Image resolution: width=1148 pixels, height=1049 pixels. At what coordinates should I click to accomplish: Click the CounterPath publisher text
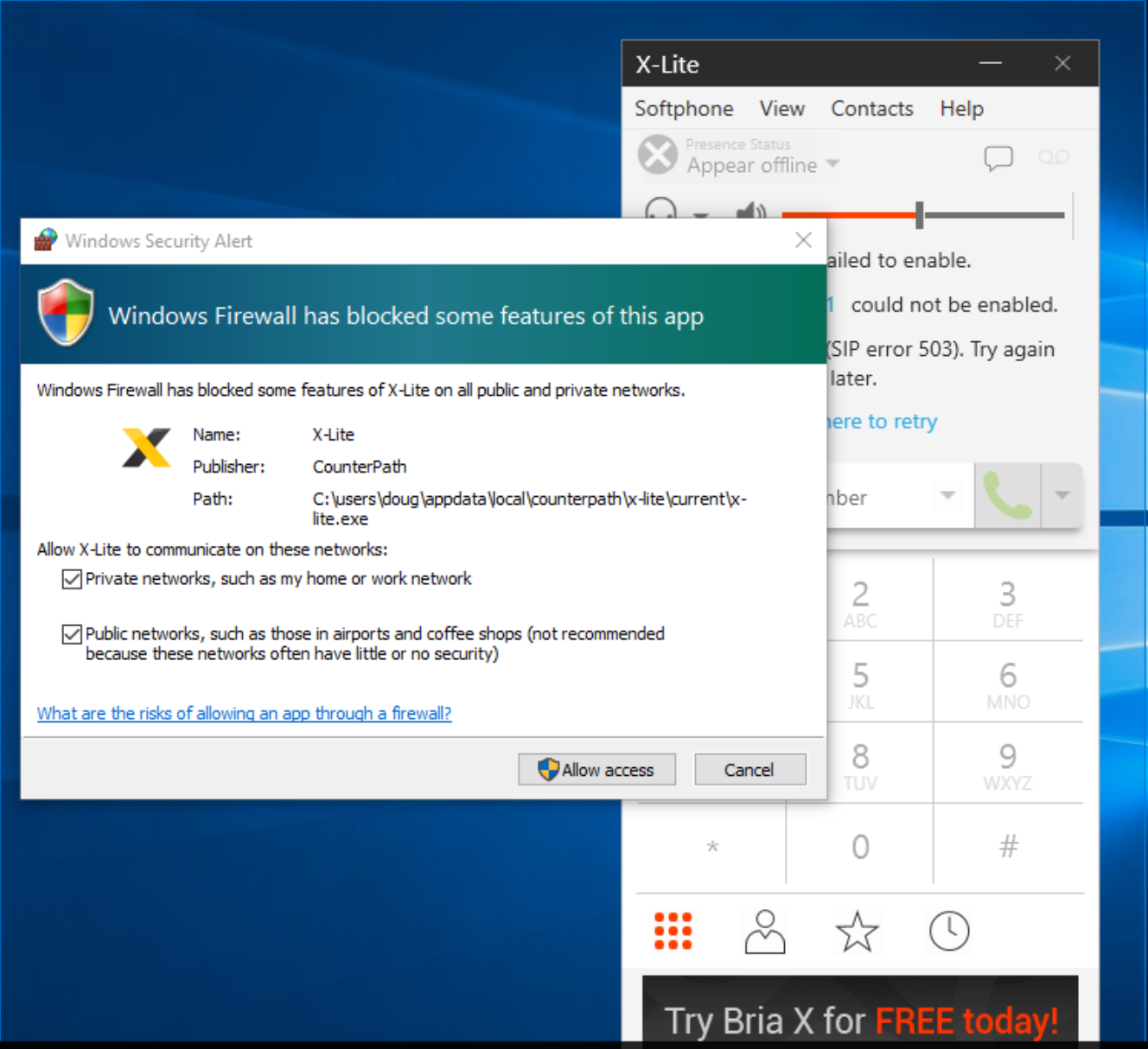[360, 467]
